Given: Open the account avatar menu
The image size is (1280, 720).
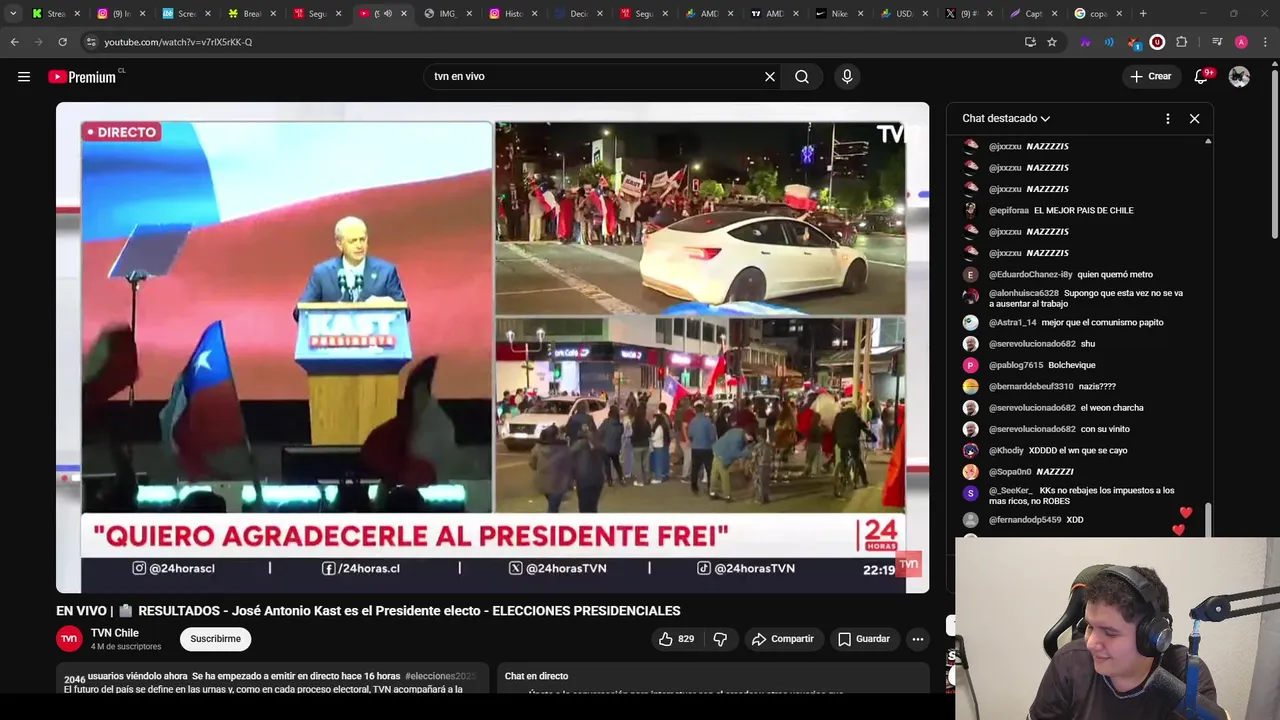Looking at the screenshot, I should [1239, 76].
